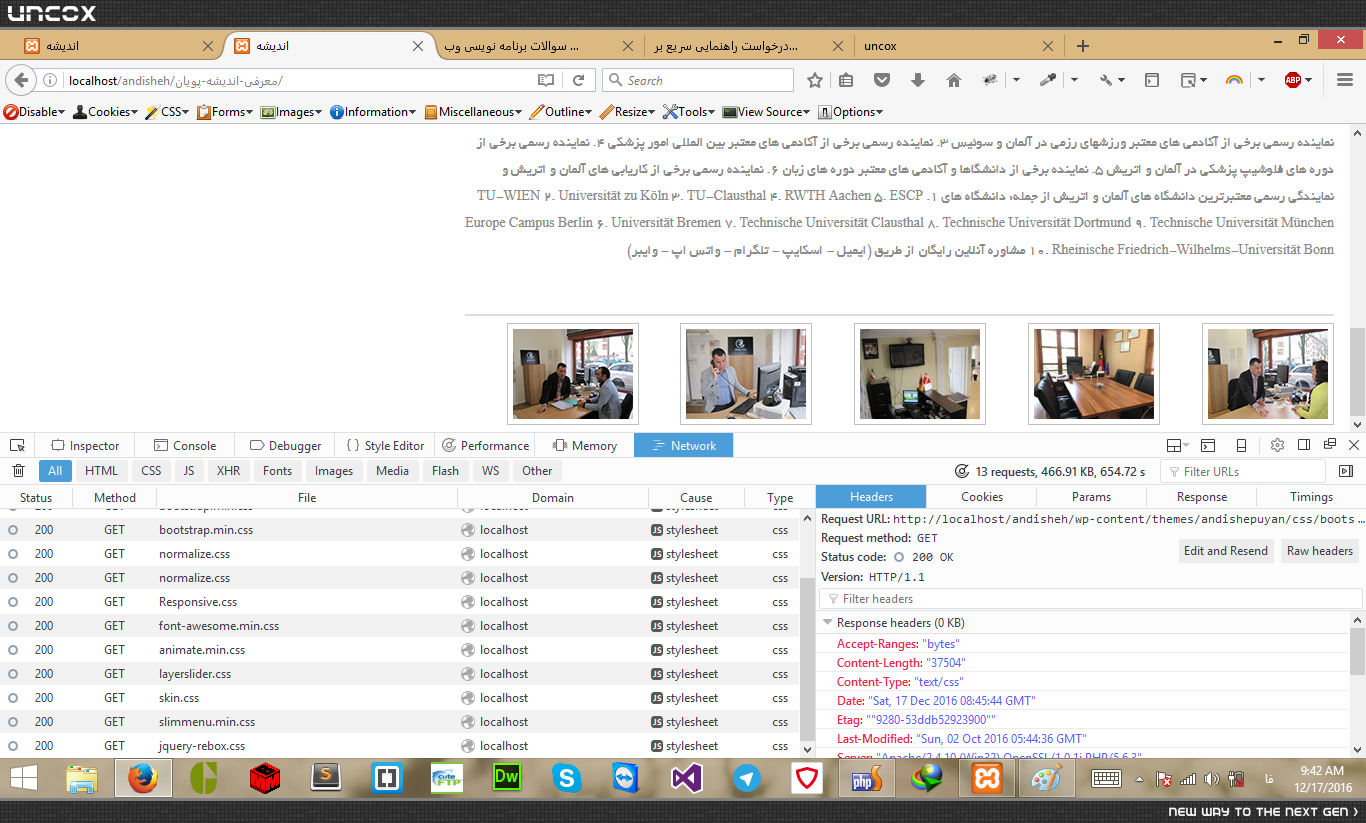Open the View Source dropdown
Image resolution: width=1366 pixels, height=823 pixels.
tap(768, 112)
